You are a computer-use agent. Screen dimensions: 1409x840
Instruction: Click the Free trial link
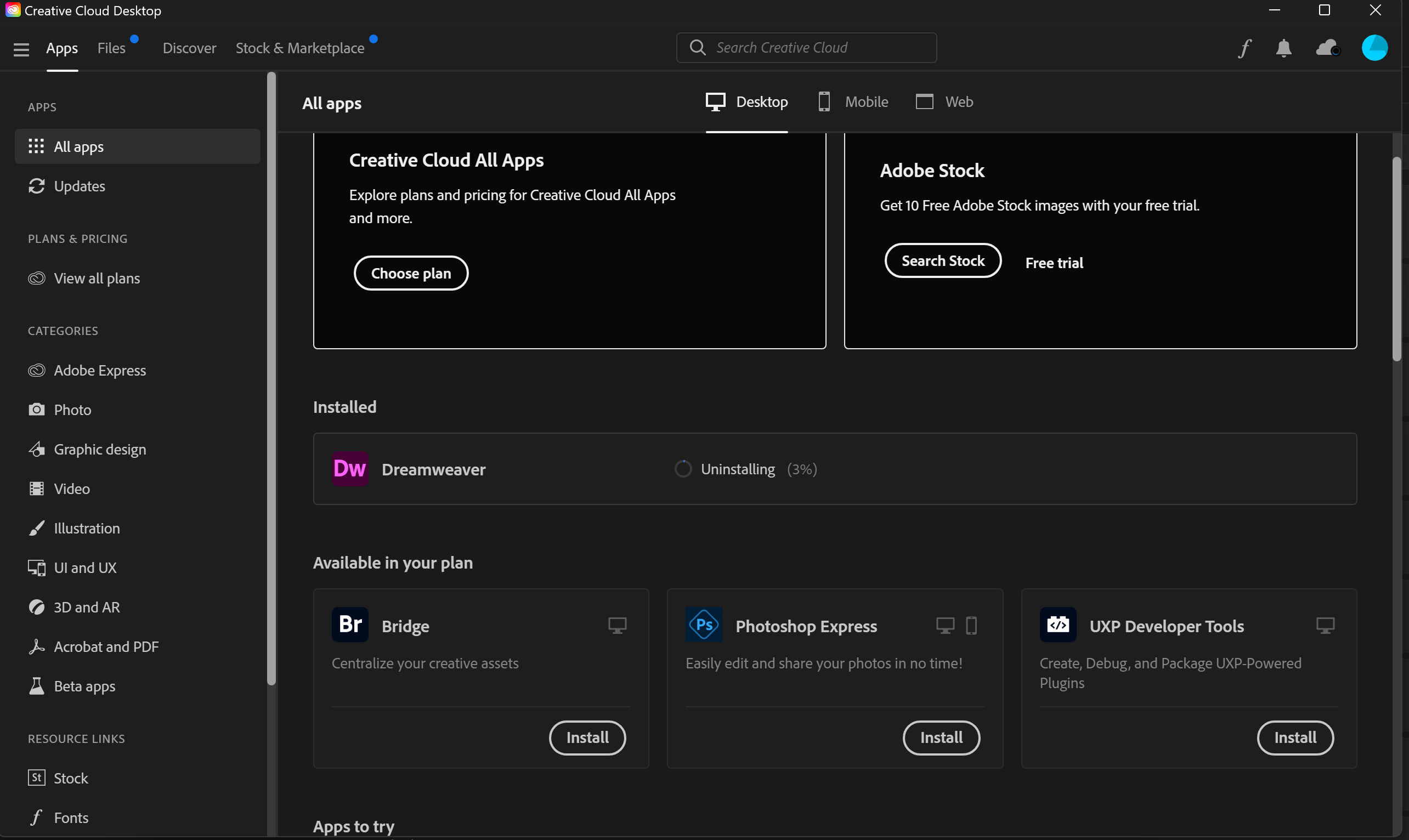click(x=1054, y=263)
